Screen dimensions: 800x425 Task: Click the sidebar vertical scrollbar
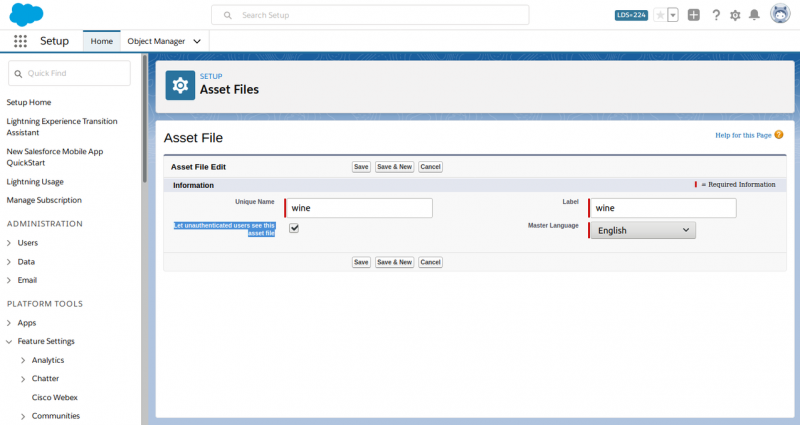coord(145,119)
